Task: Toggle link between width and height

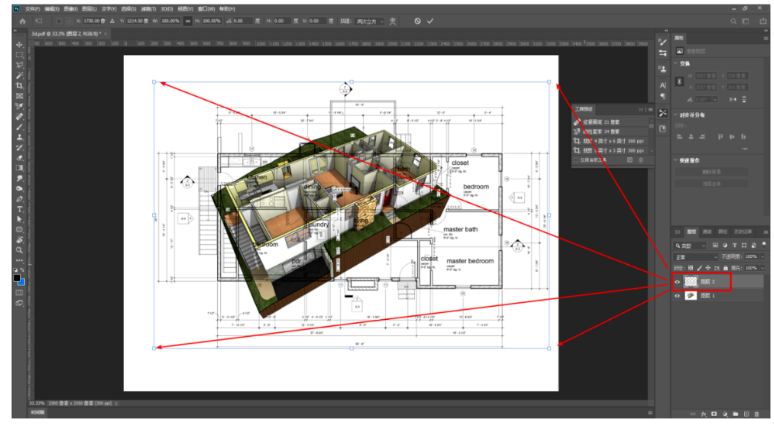Action: coord(188,21)
